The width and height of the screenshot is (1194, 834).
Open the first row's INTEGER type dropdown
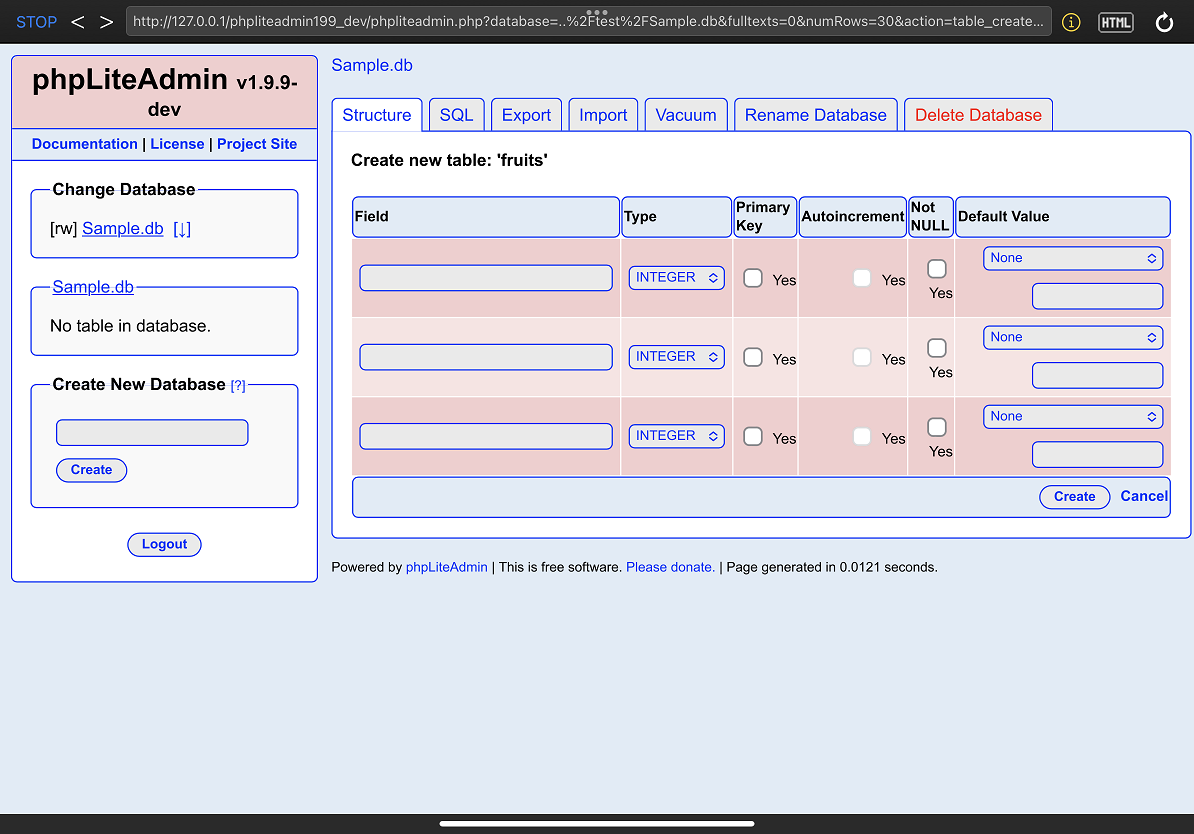point(676,278)
